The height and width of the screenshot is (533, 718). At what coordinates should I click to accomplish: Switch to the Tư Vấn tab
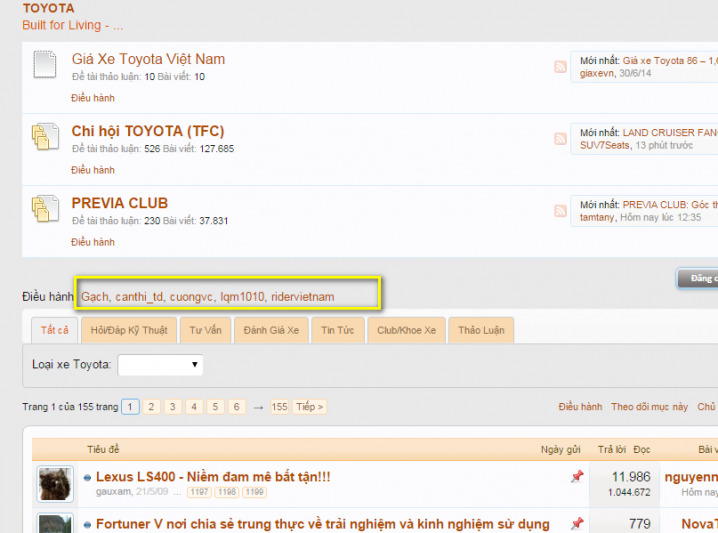point(205,330)
